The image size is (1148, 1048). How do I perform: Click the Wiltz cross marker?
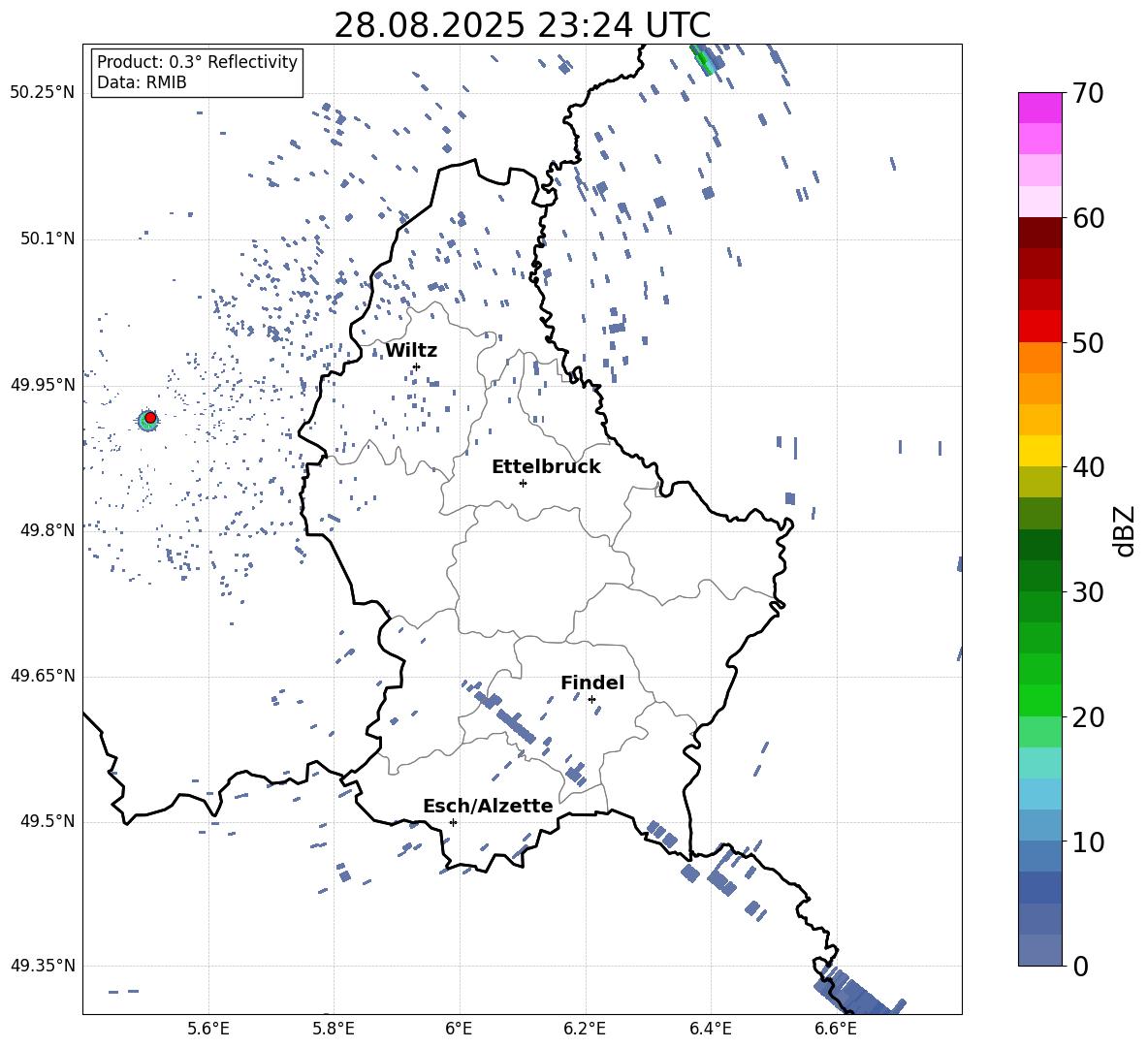(417, 366)
